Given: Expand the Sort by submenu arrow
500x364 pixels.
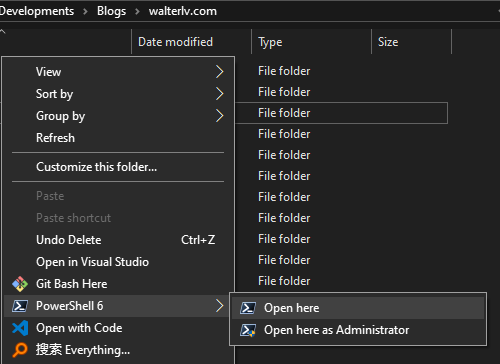Looking at the screenshot, I should [219, 94].
